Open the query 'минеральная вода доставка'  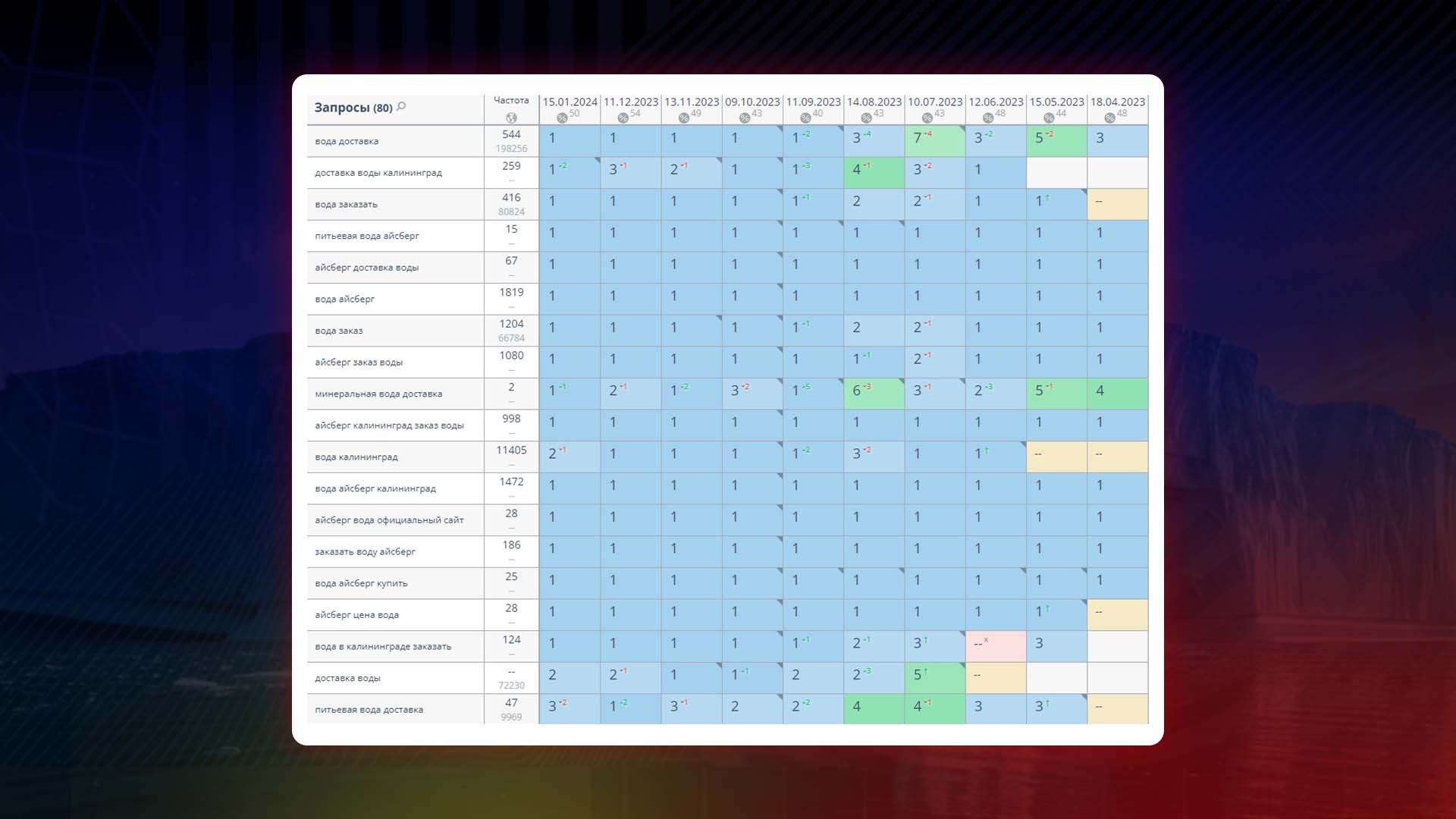point(378,394)
